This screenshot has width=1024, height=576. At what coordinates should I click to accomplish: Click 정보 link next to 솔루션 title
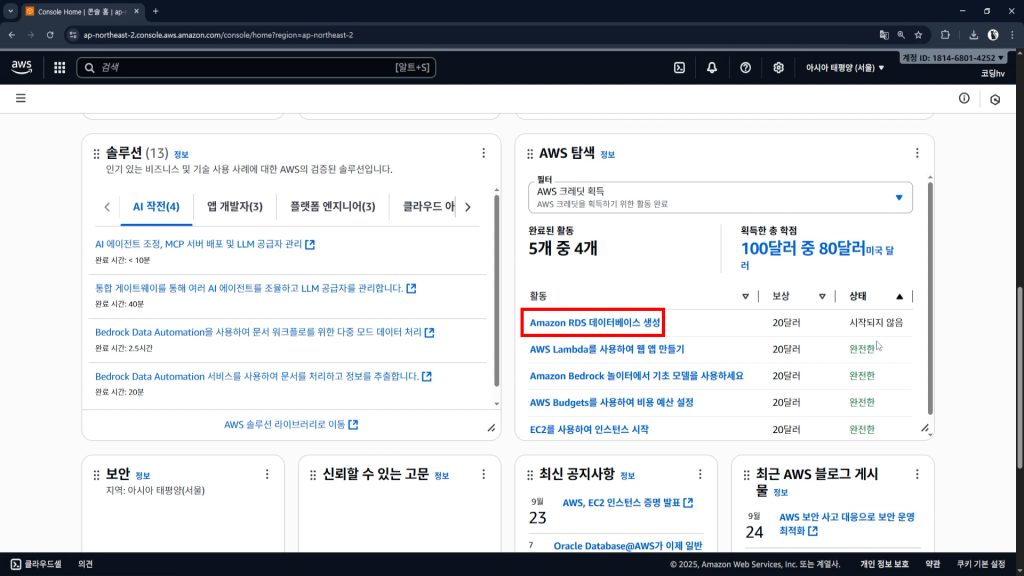[181, 155]
